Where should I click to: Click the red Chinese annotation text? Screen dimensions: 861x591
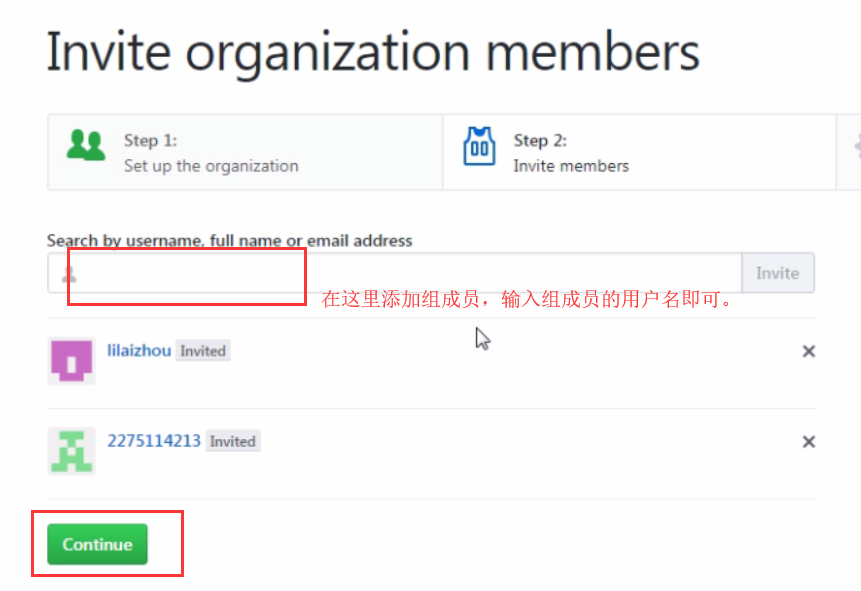click(x=527, y=299)
